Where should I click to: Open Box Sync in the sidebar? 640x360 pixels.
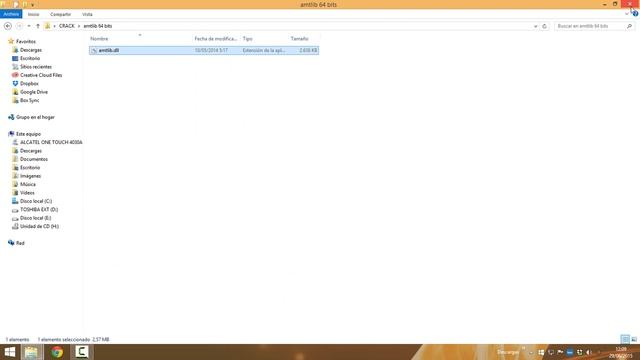coord(29,100)
